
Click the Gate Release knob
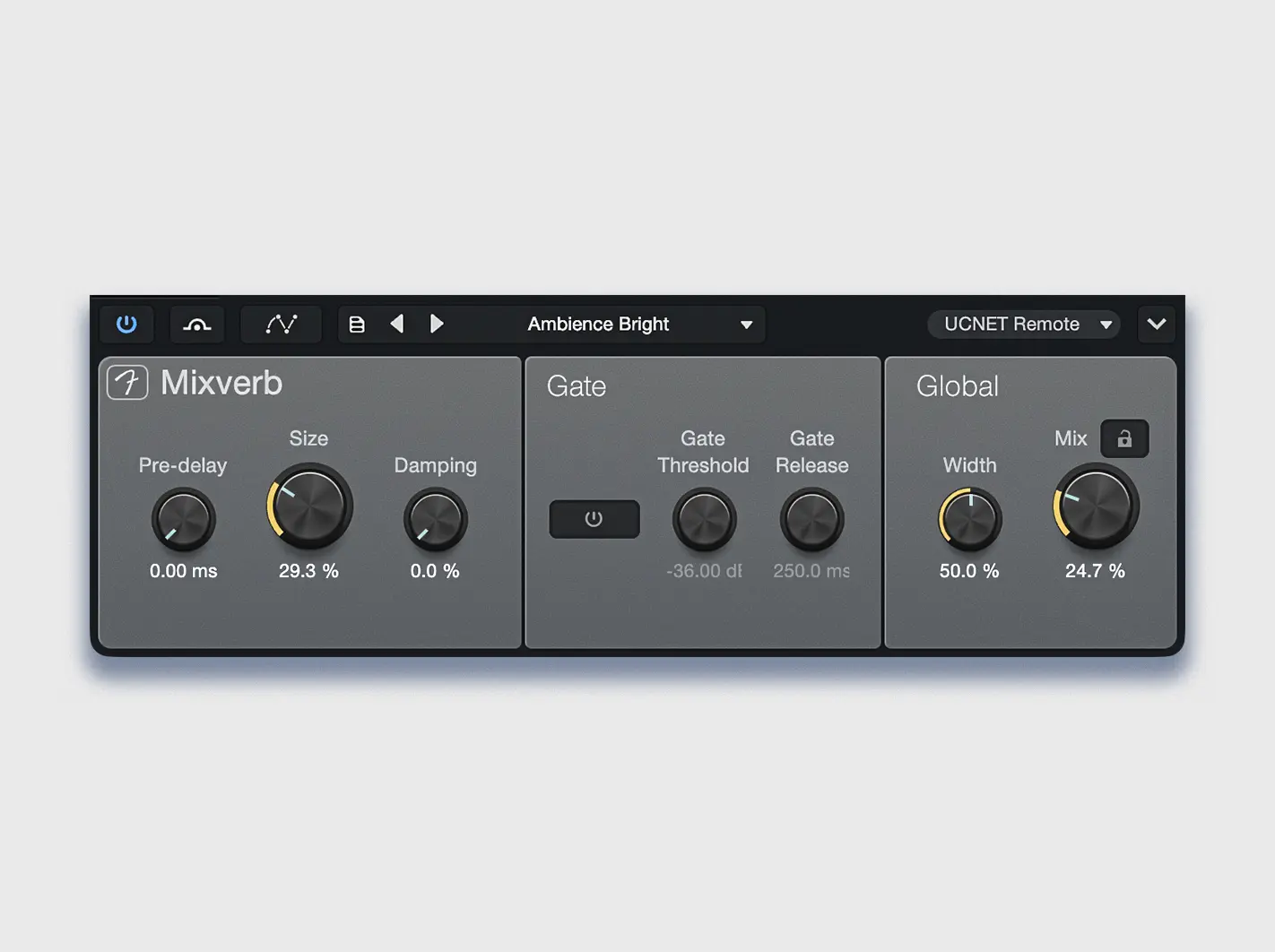(811, 519)
